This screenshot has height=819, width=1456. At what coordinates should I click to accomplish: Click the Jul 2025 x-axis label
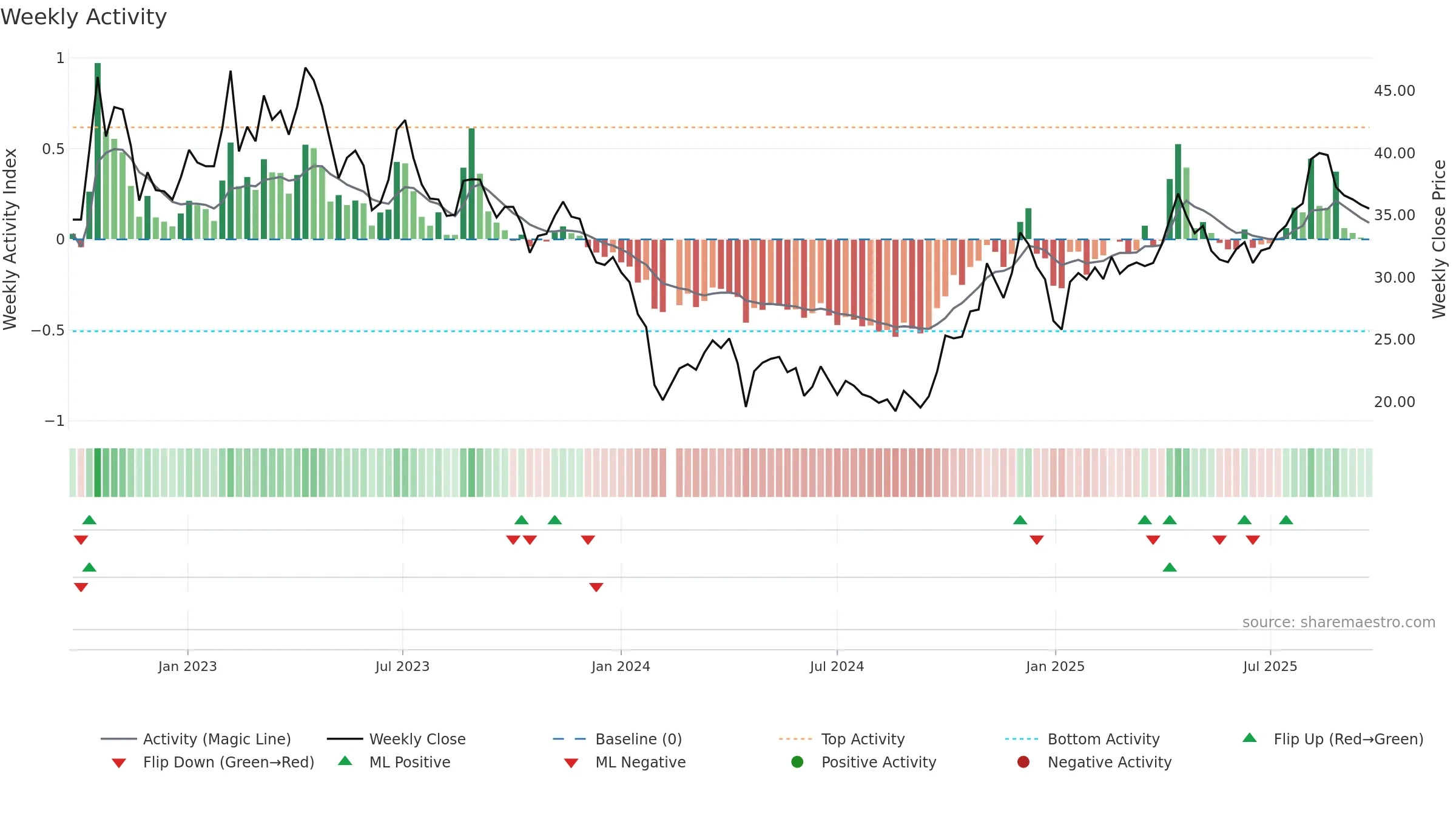coord(1270,666)
